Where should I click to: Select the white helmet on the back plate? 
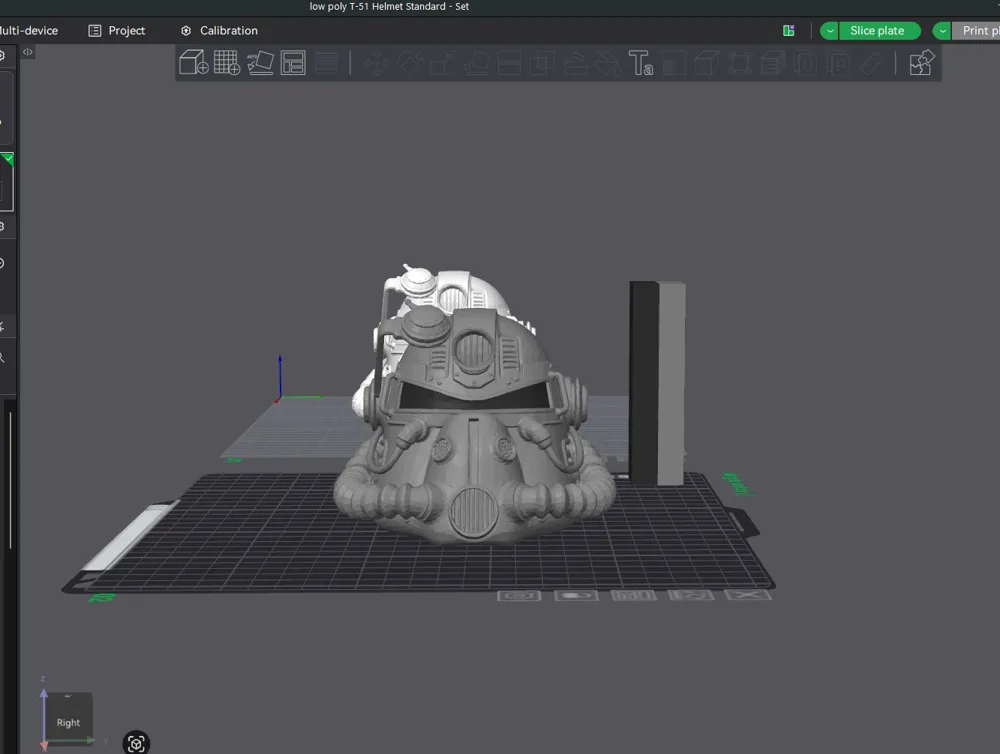pyautogui.click(x=446, y=291)
